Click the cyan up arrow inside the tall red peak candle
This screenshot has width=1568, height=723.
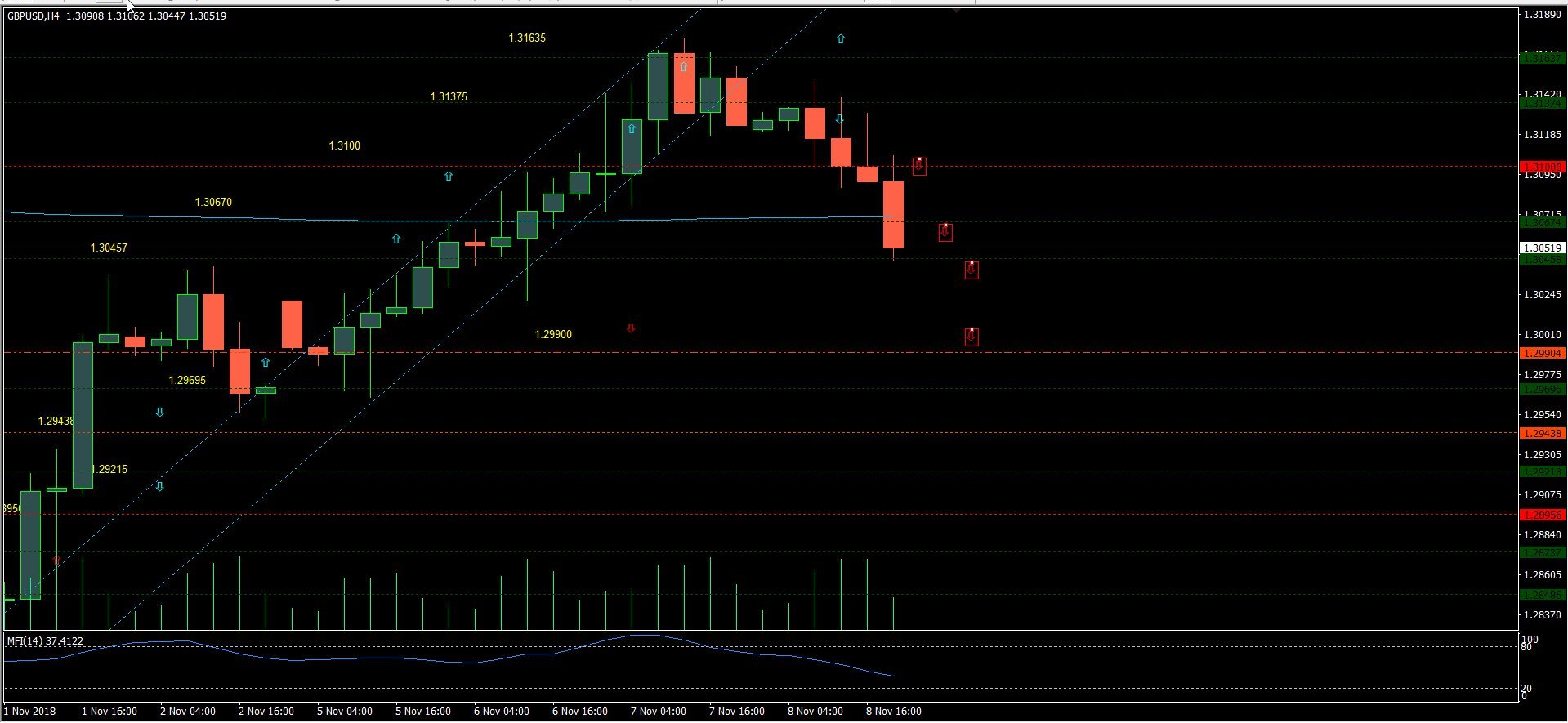click(x=684, y=67)
